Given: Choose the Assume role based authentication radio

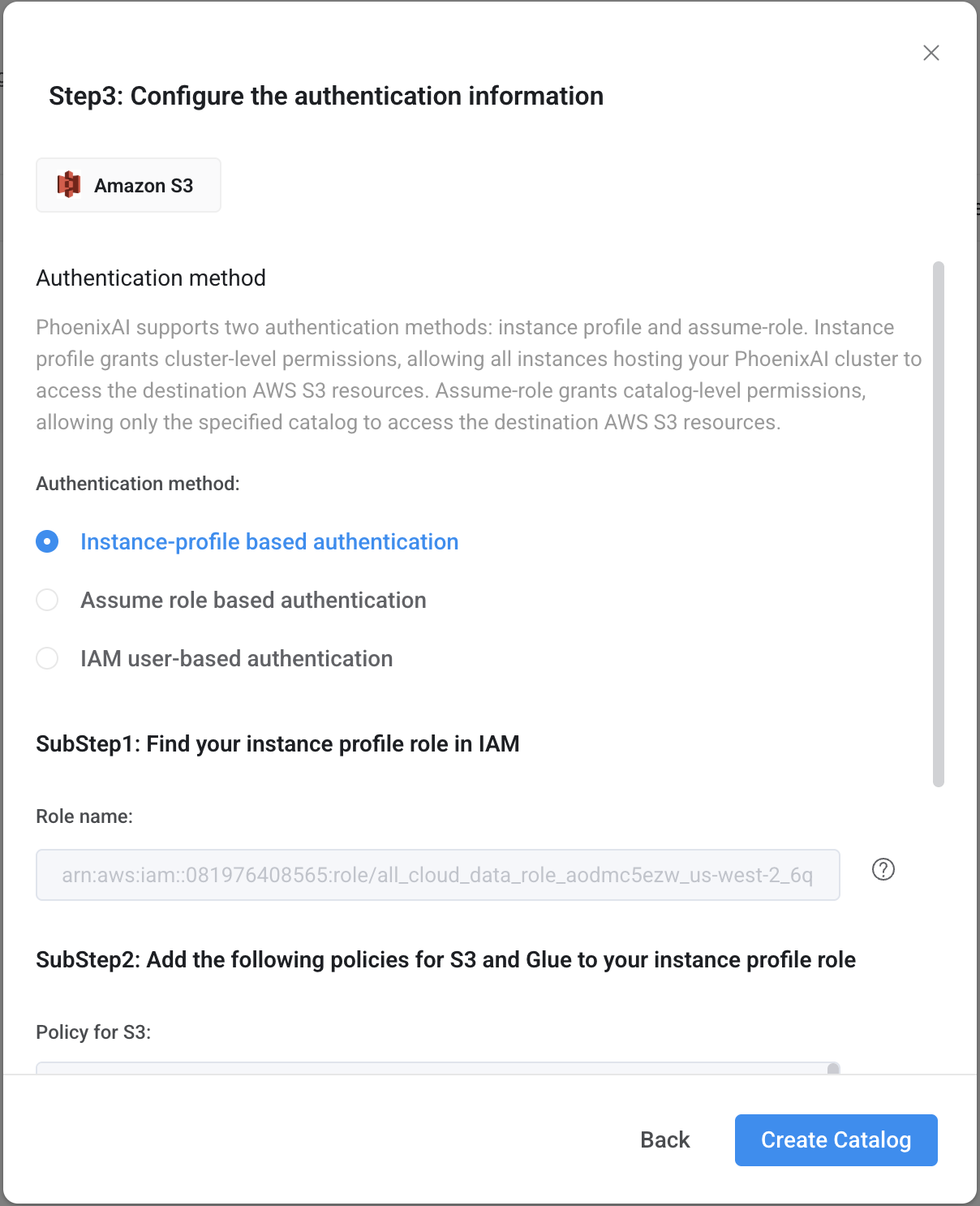Looking at the screenshot, I should click(47, 600).
